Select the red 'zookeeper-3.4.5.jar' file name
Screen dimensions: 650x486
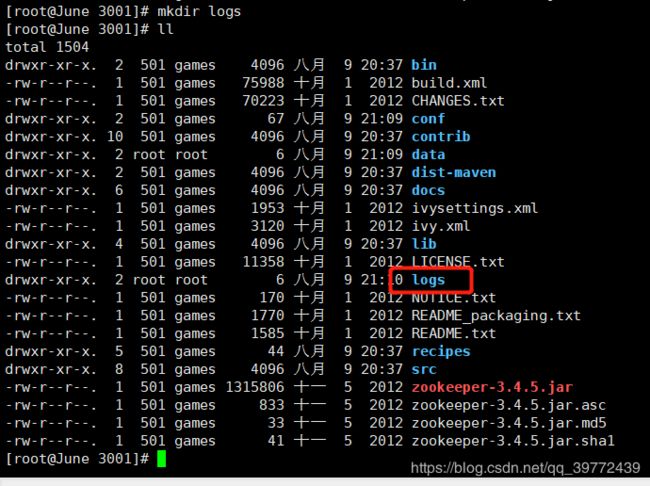click(492, 387)
